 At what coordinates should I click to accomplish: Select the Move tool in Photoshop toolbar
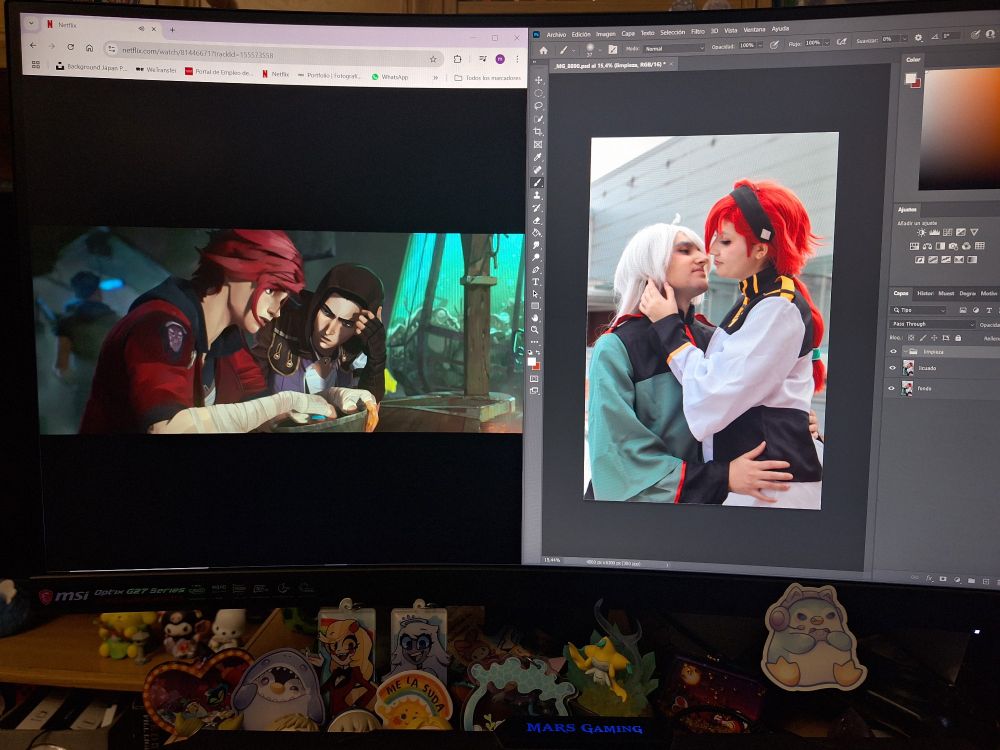coord(538,80)
